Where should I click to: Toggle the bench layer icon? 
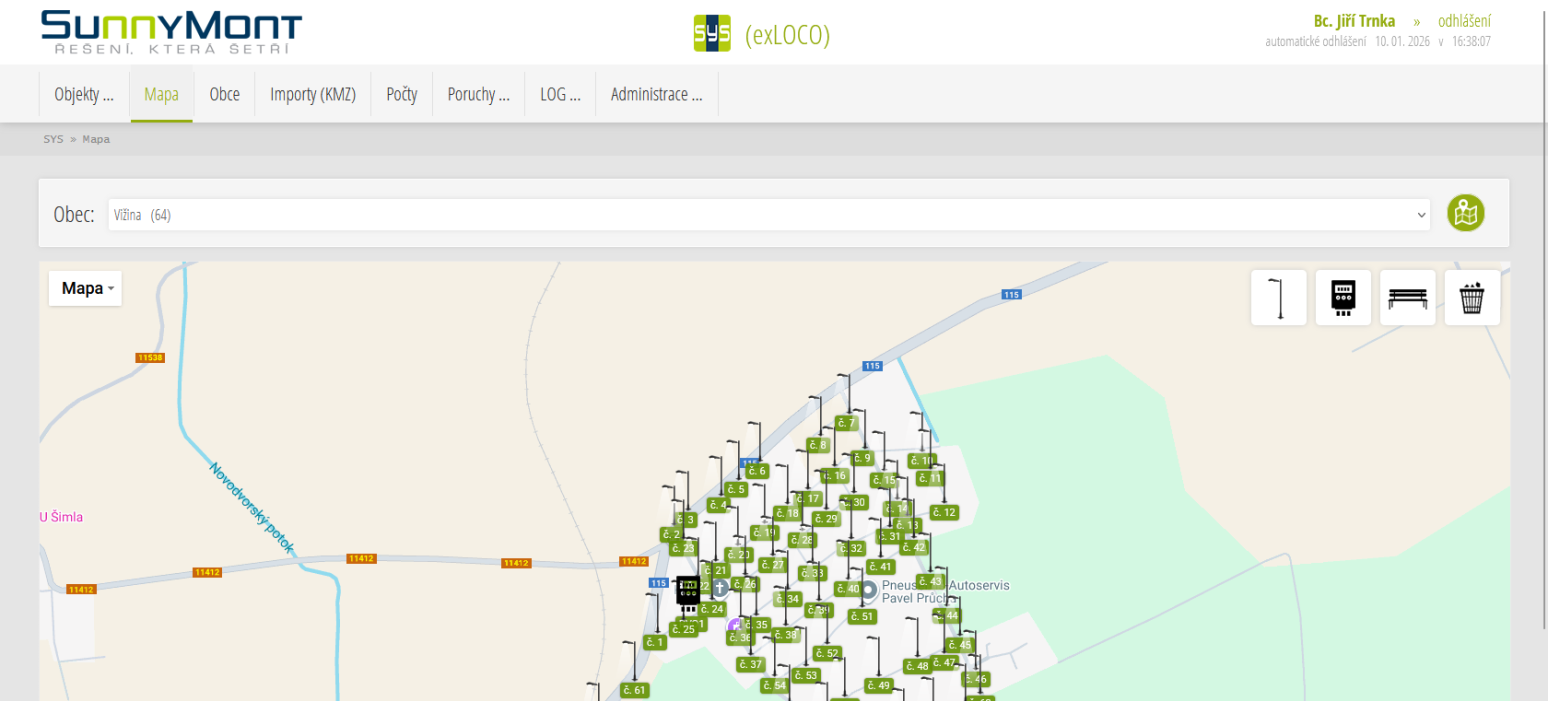[x=1407, y=298]
